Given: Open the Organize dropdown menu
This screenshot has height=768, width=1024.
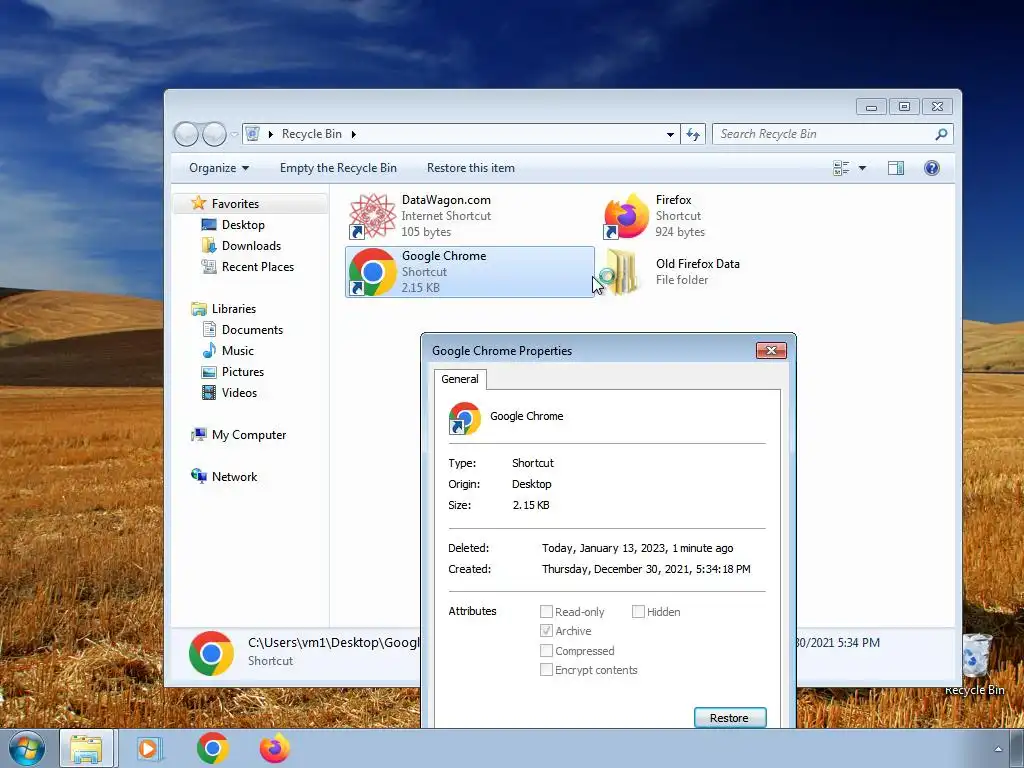Looking at the screenshot, I should [x=219, y=168].
